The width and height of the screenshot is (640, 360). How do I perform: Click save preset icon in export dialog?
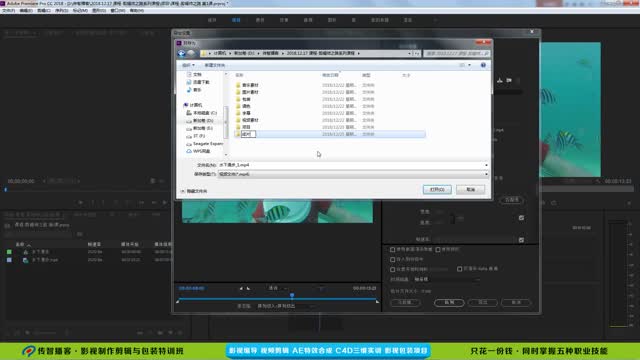(500, 80)
